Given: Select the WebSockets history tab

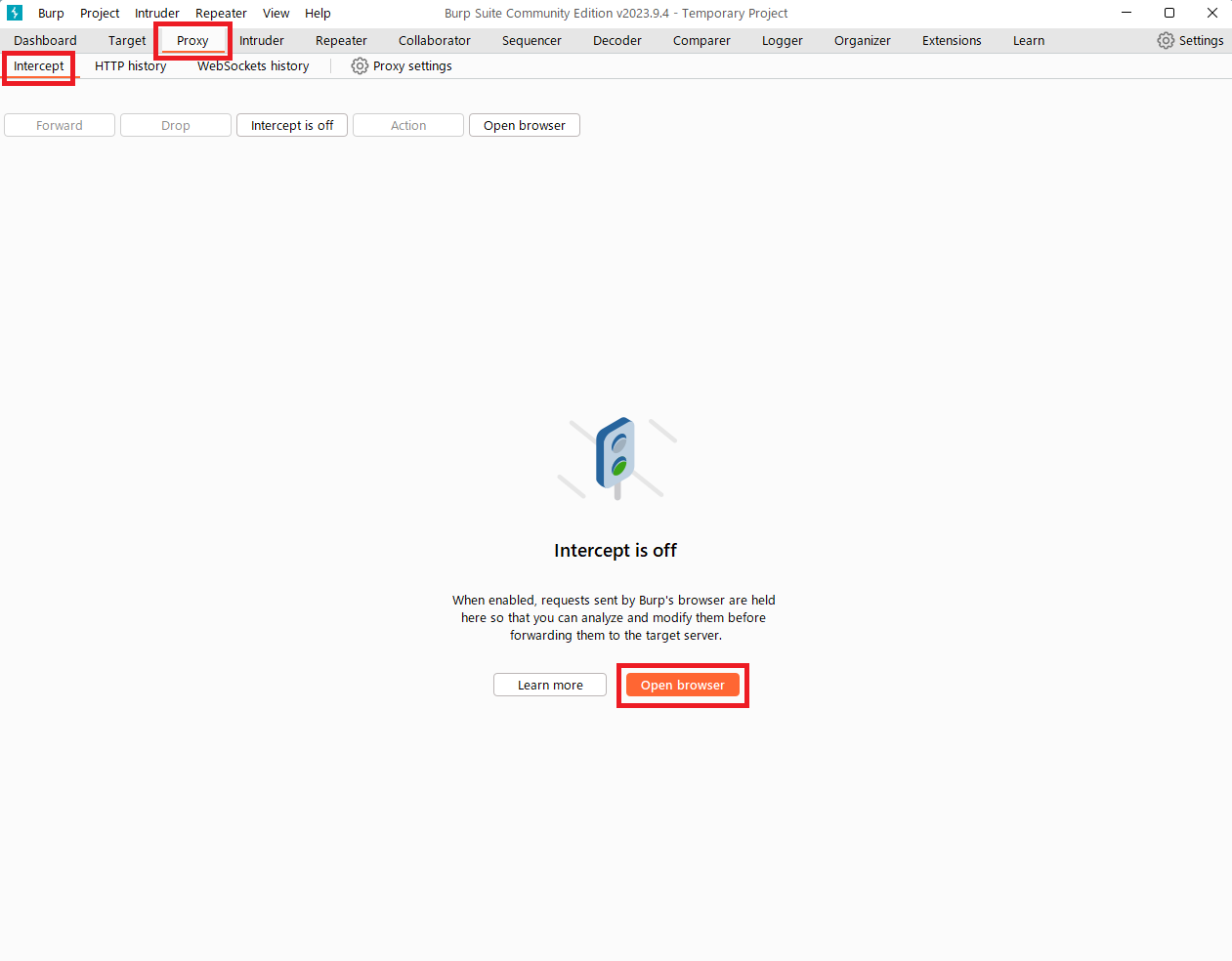Looking at the screenshot, I should (x=253, y=65).
